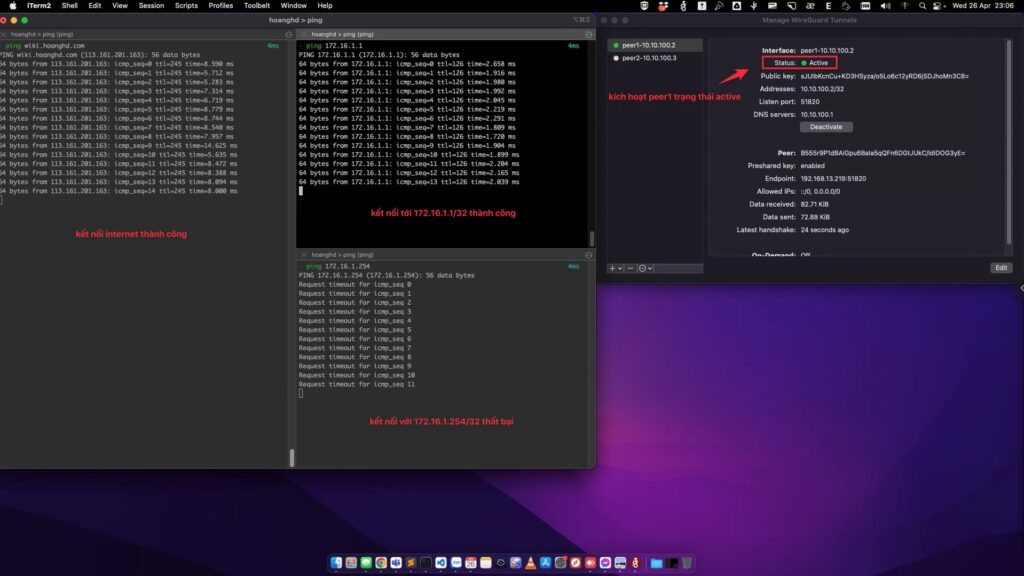Viewport: 1024px width, 576px height.
Task: Close the wiki.hoanghd.com ping pane
Action: click(3, 34)
